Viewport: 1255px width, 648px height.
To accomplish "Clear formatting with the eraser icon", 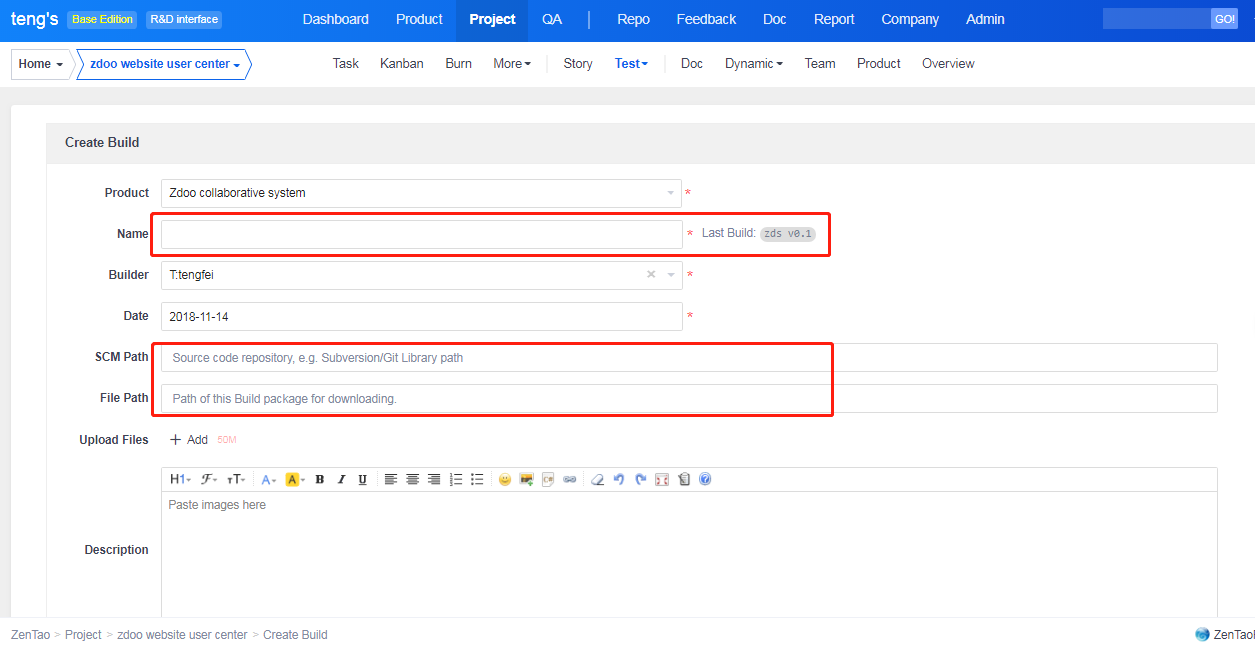I will point(597,480).
